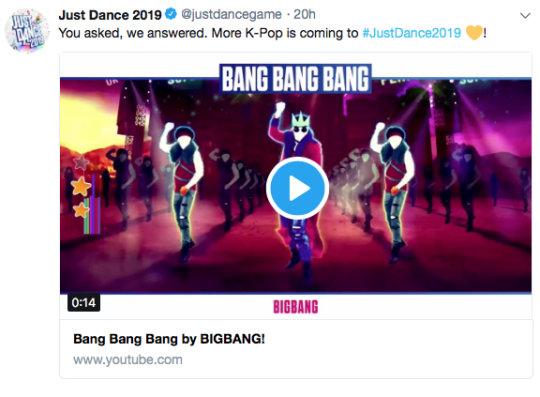
Task: Open the Just Dance 2019 profile avatar
Action: pyautogui.click(x=27, y=31)
